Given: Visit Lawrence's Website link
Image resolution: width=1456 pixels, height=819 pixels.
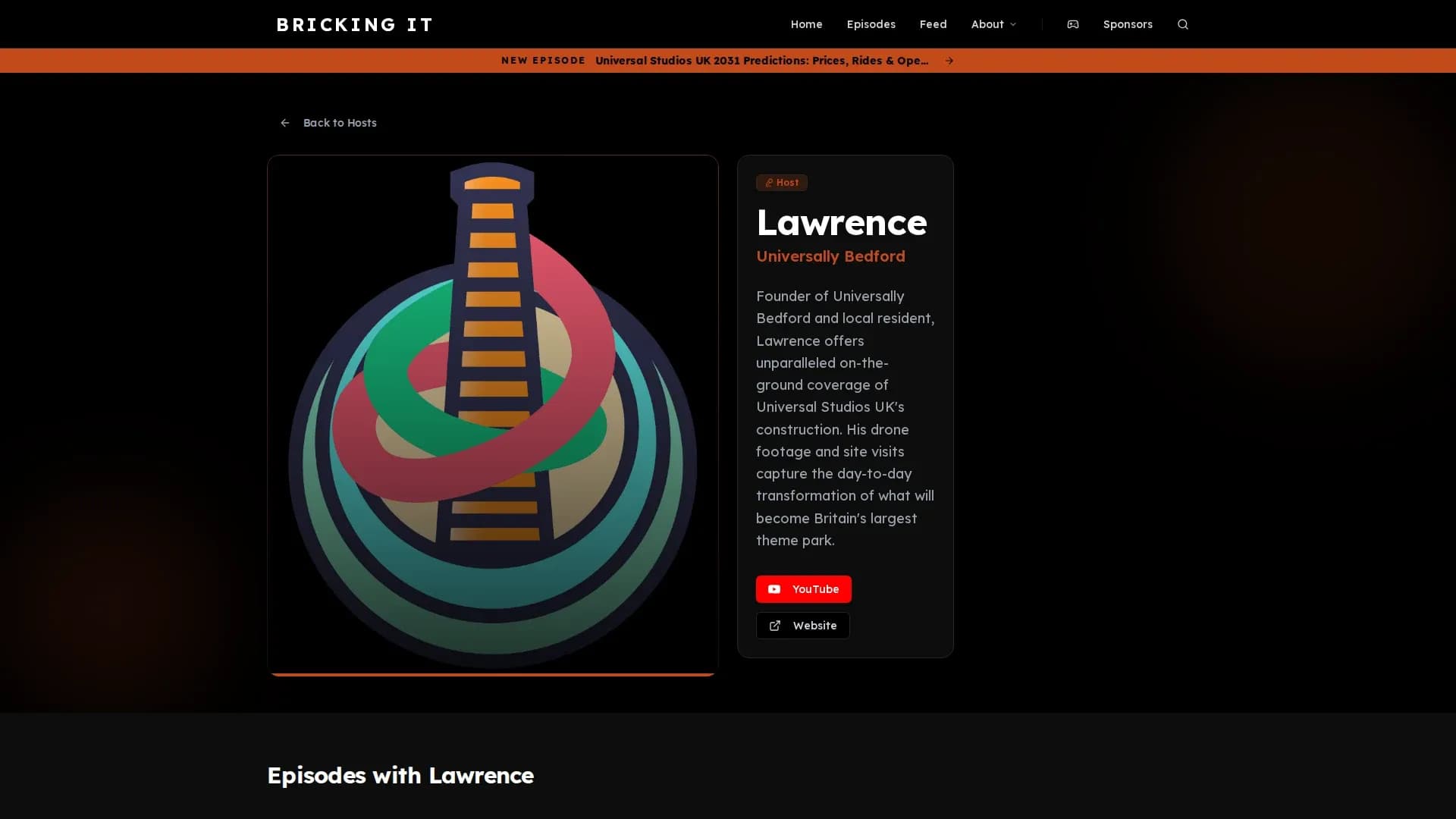Looking at the screenshot, I should (x=802, y=626).
